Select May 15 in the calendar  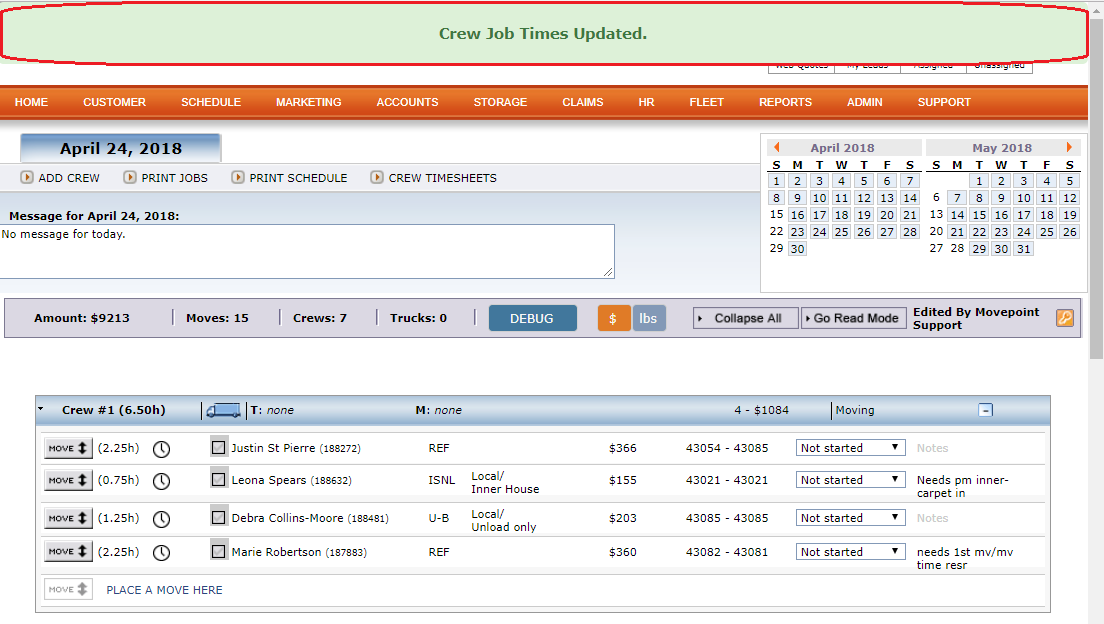979,215
